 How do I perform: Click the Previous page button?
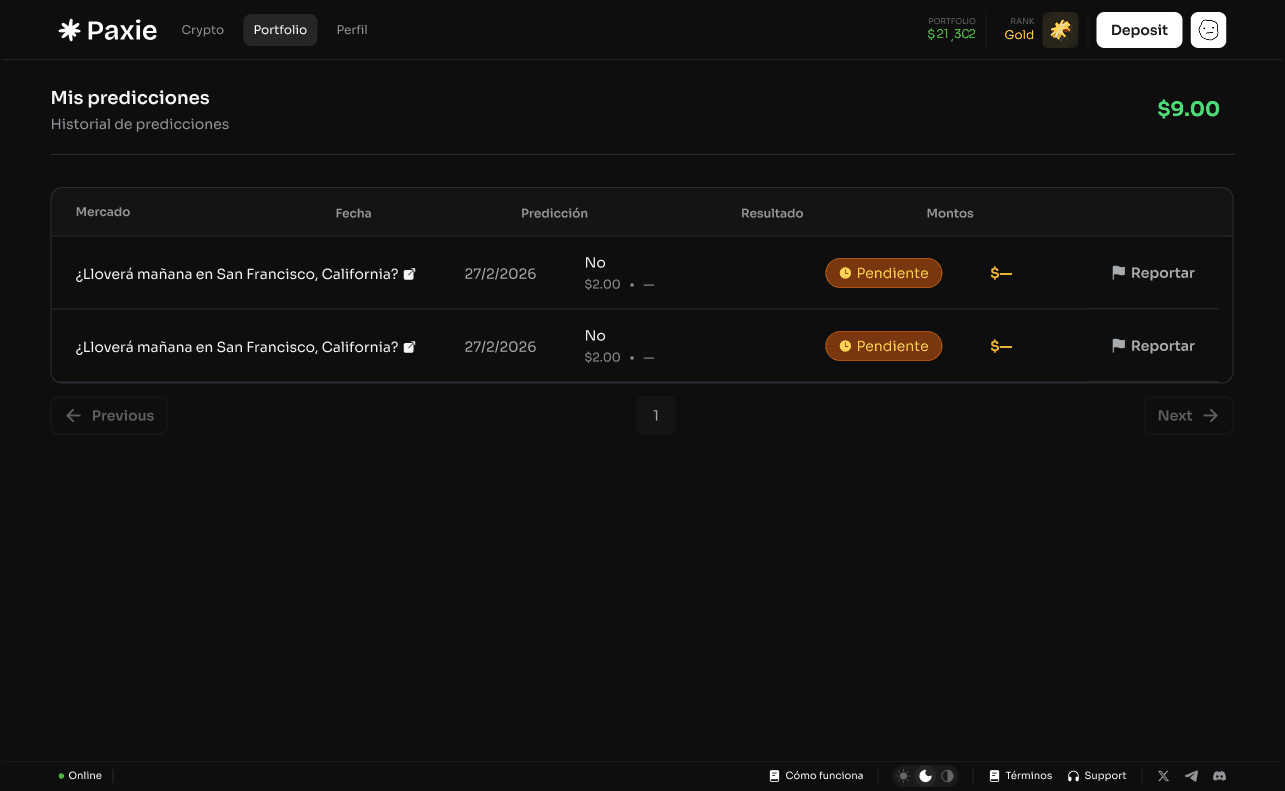pos(109,416)
